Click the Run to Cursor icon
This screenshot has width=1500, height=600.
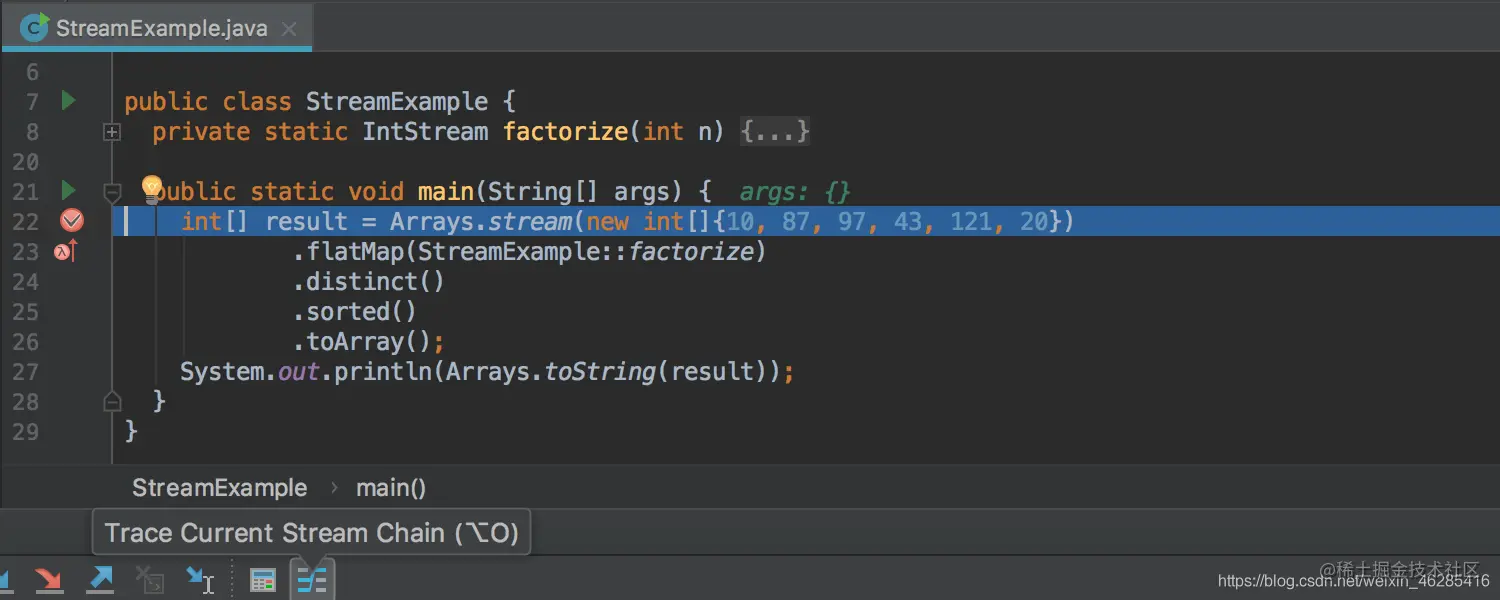pyautogui.click(x=200, y=579)
